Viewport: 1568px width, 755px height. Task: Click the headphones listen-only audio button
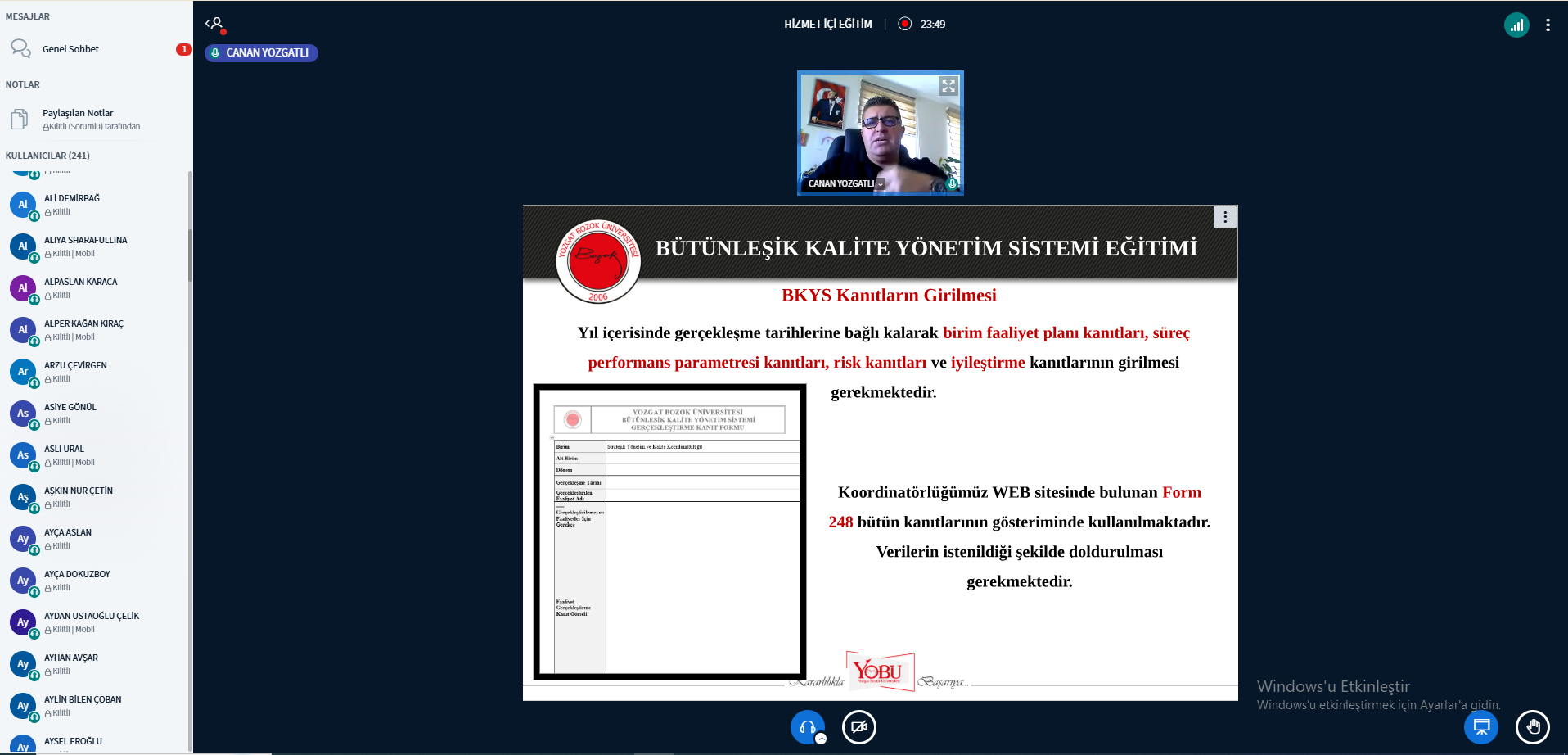point(807,727)
